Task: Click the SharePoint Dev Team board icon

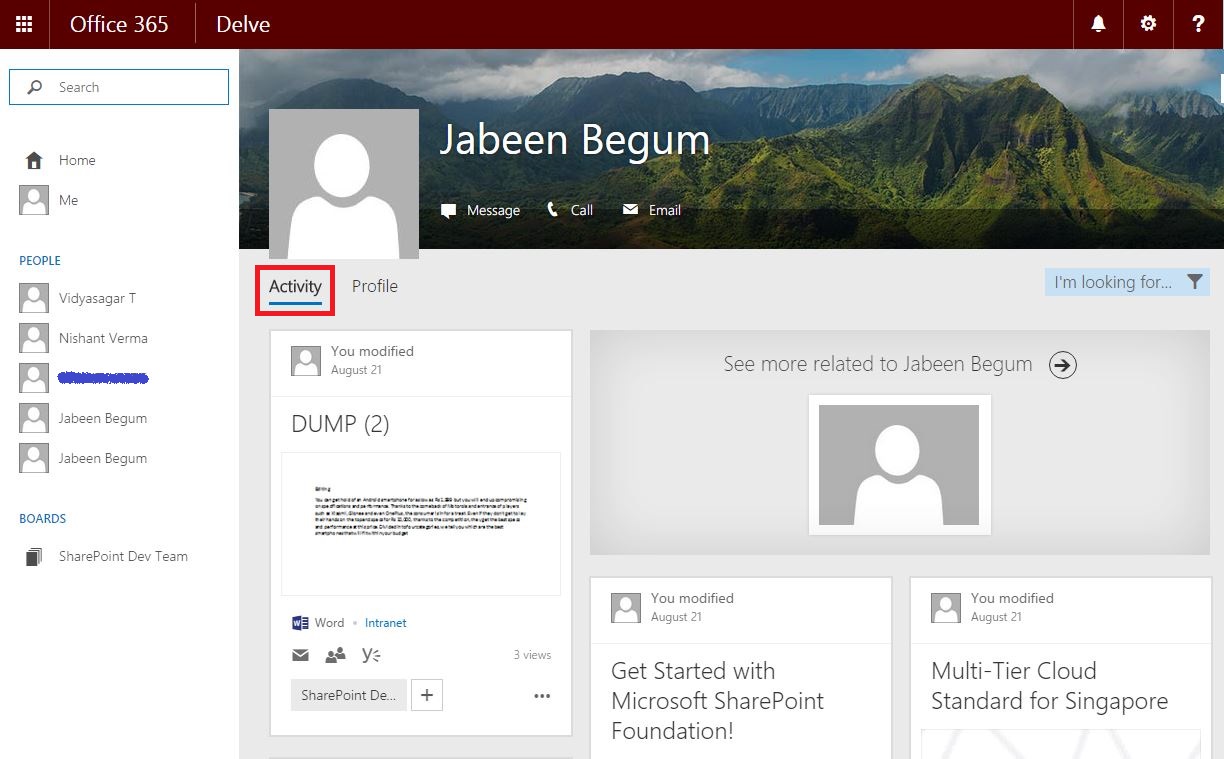Action: click(x=34, y=557)
